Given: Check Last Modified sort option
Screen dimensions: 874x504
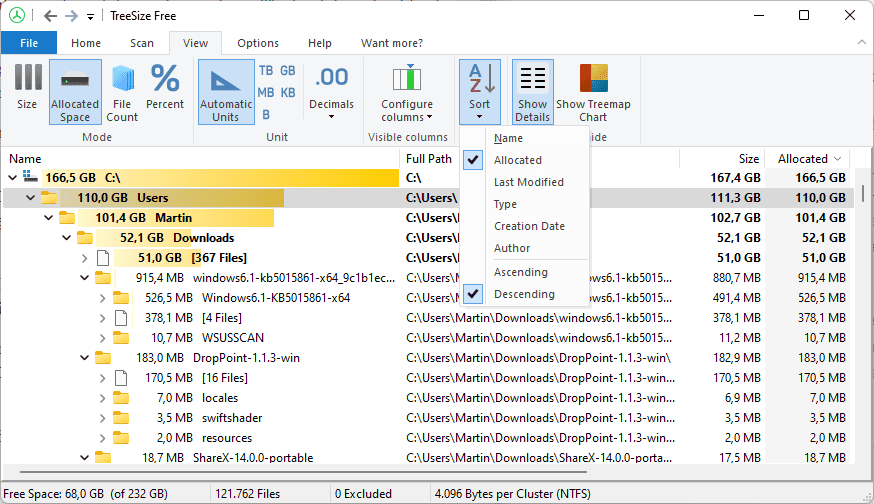Looking at the screenshot, I should [x=528, y=182].
